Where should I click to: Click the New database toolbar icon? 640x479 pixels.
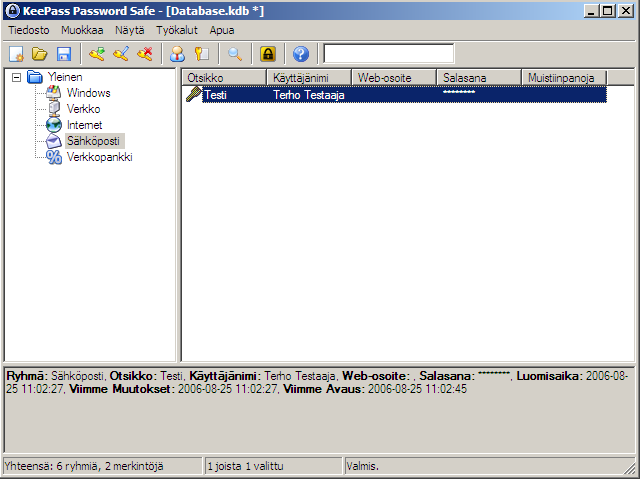16,54
